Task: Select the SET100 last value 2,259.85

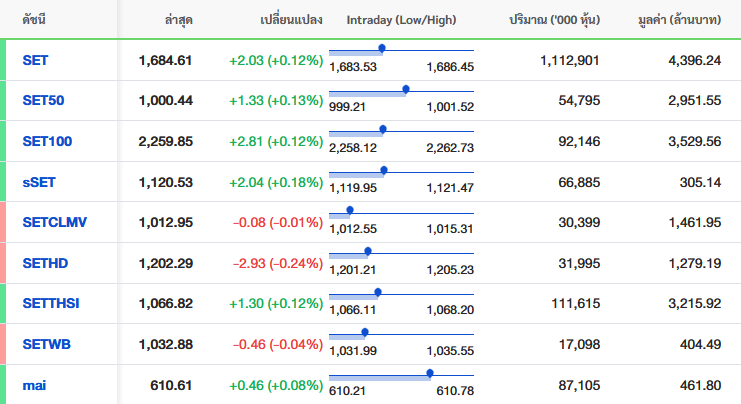Action: (x=165, y=141)
